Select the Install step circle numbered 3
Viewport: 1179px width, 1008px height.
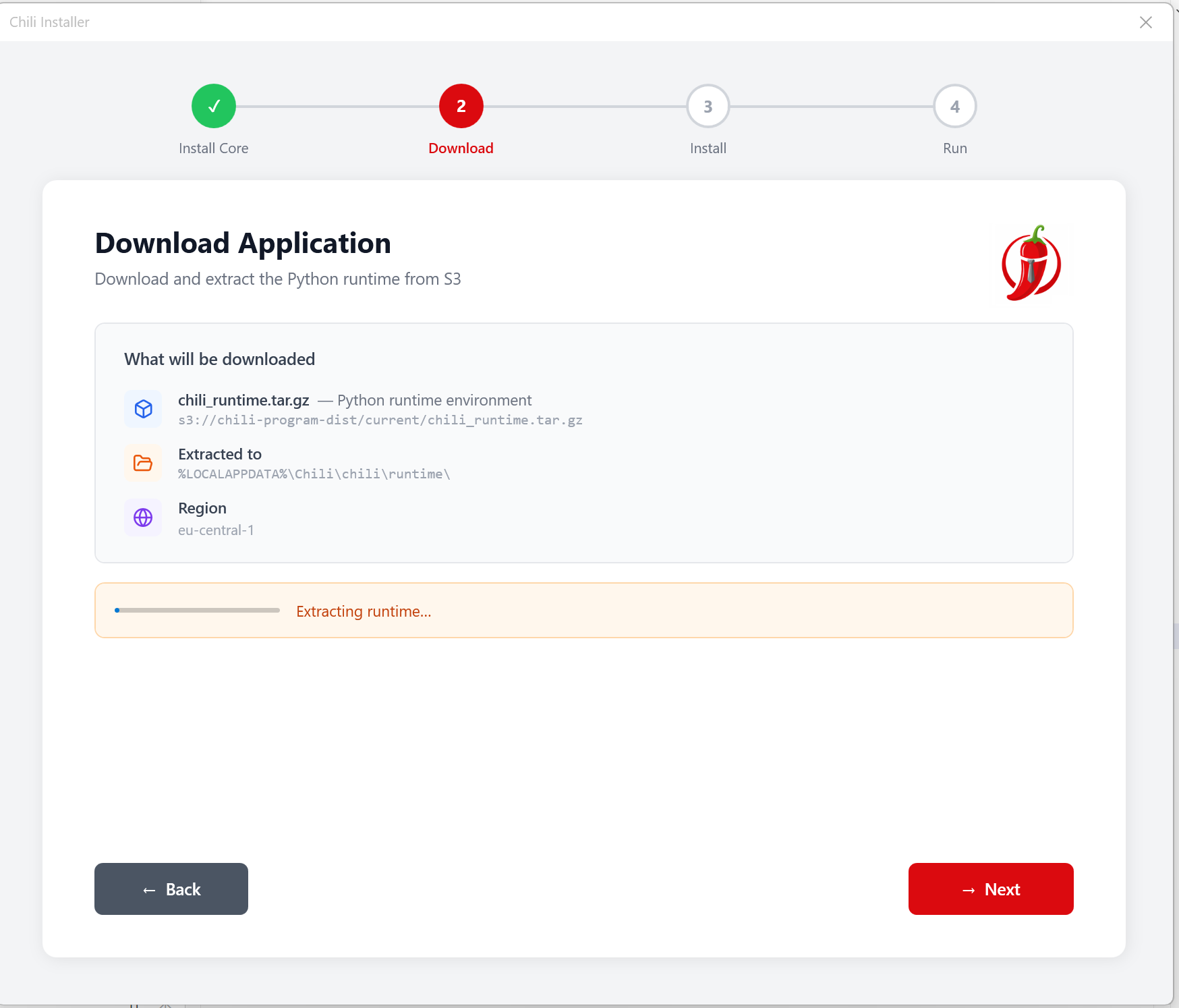(708, 106)
